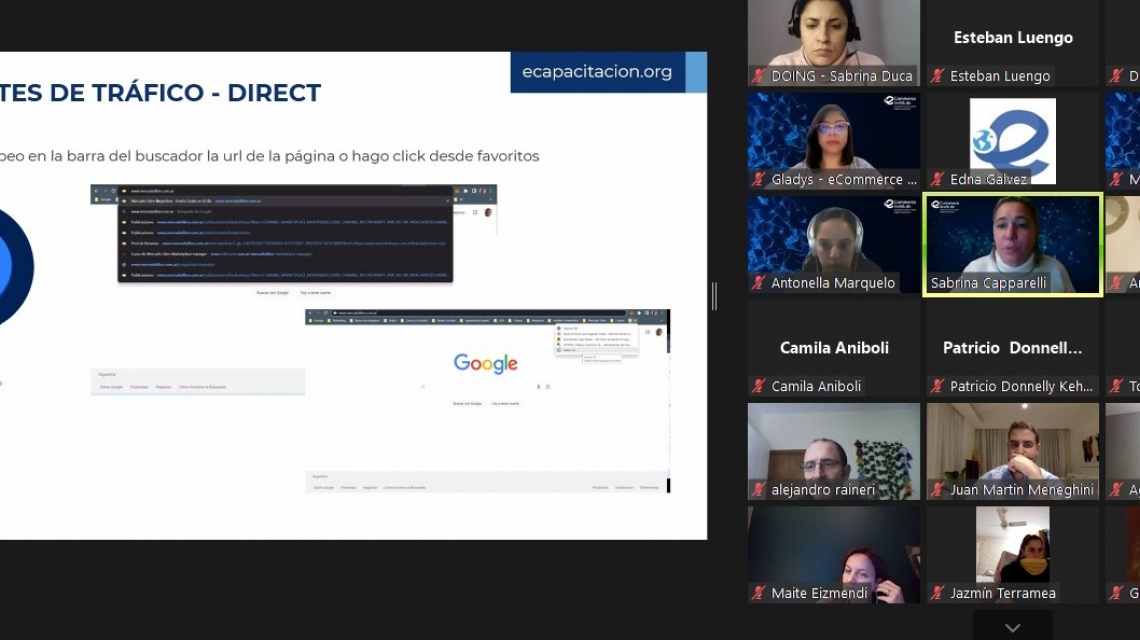Image resolution: width=1140 pixels, height=640 pixels.
Task: Expand gallery with the down chevron arrow
Action: pos(1012,628)
